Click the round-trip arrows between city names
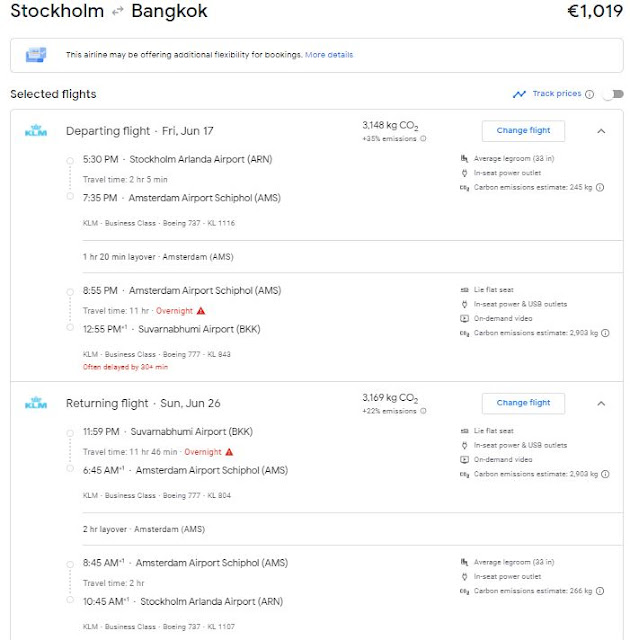The image size is (630, 640). 118,13
